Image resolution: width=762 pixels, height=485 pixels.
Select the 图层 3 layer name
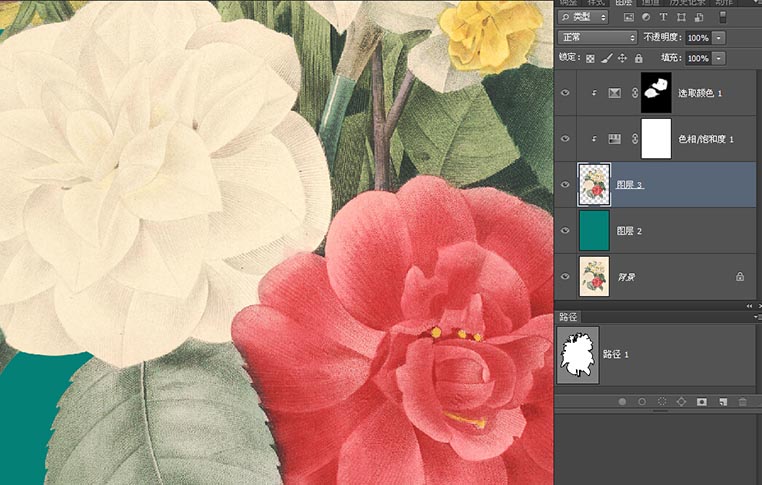[x=629, y=185]
